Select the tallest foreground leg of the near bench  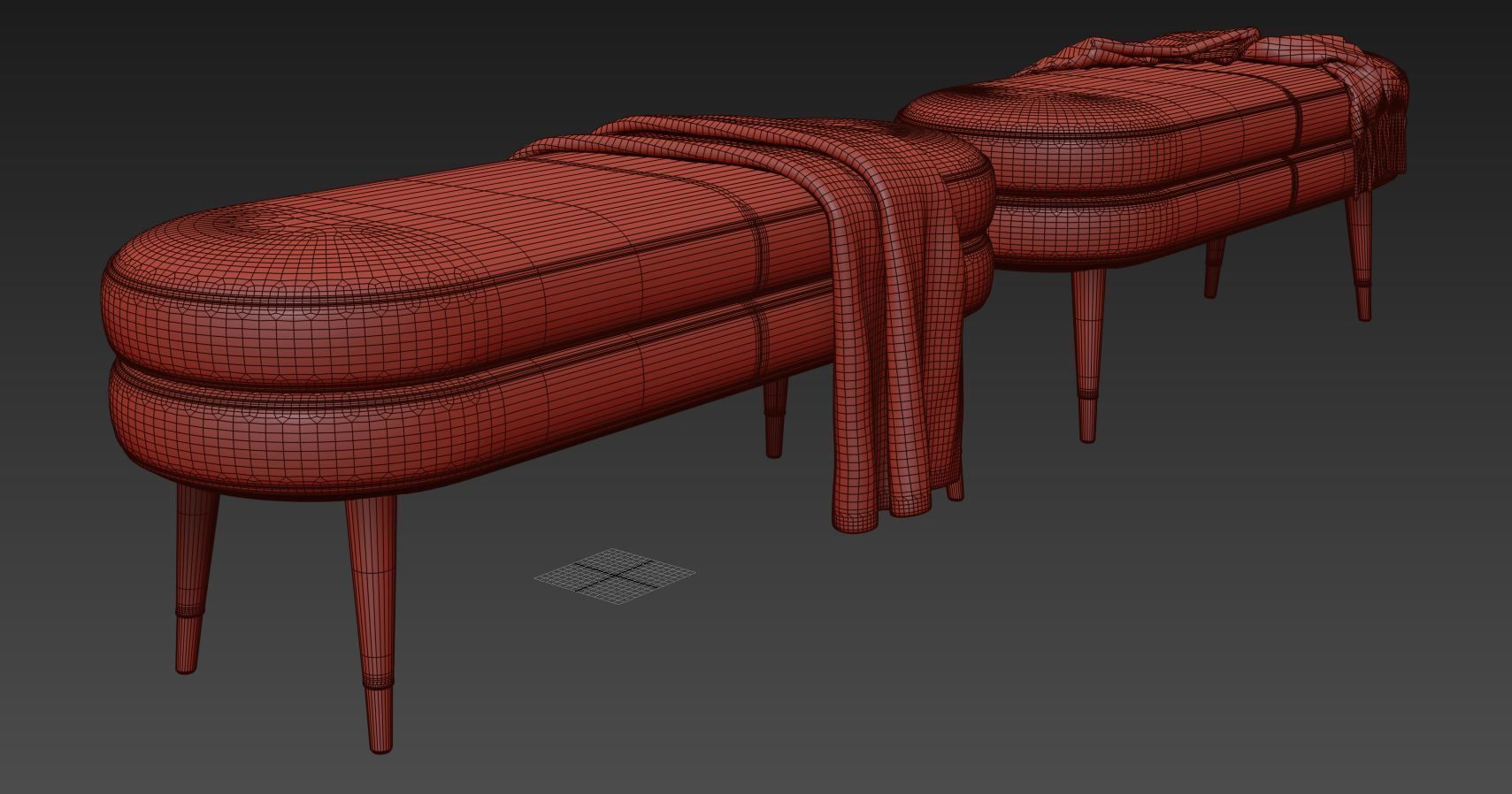click(x=373, y=624)
